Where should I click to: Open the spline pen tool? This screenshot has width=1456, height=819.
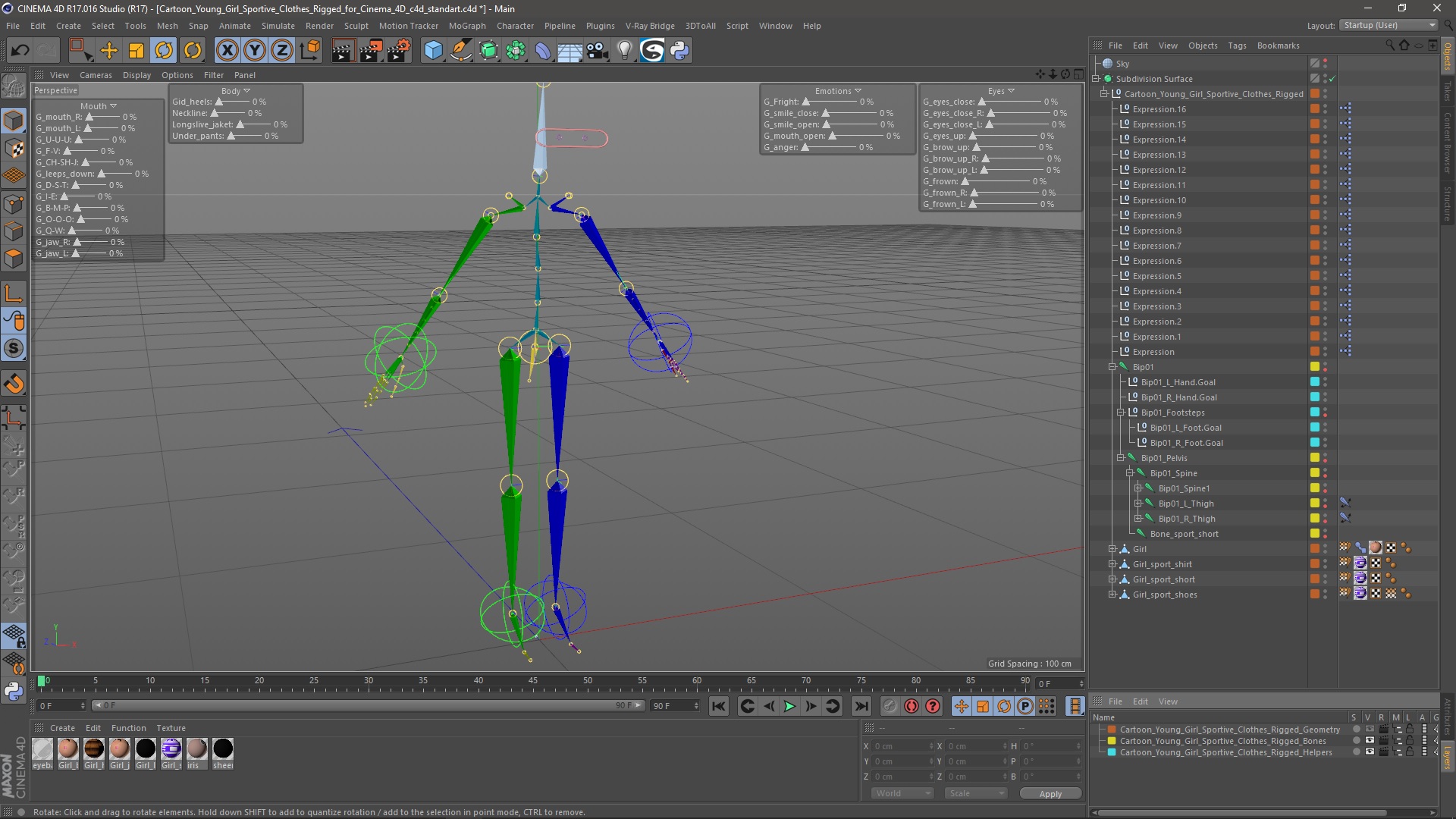coord(460,51)
